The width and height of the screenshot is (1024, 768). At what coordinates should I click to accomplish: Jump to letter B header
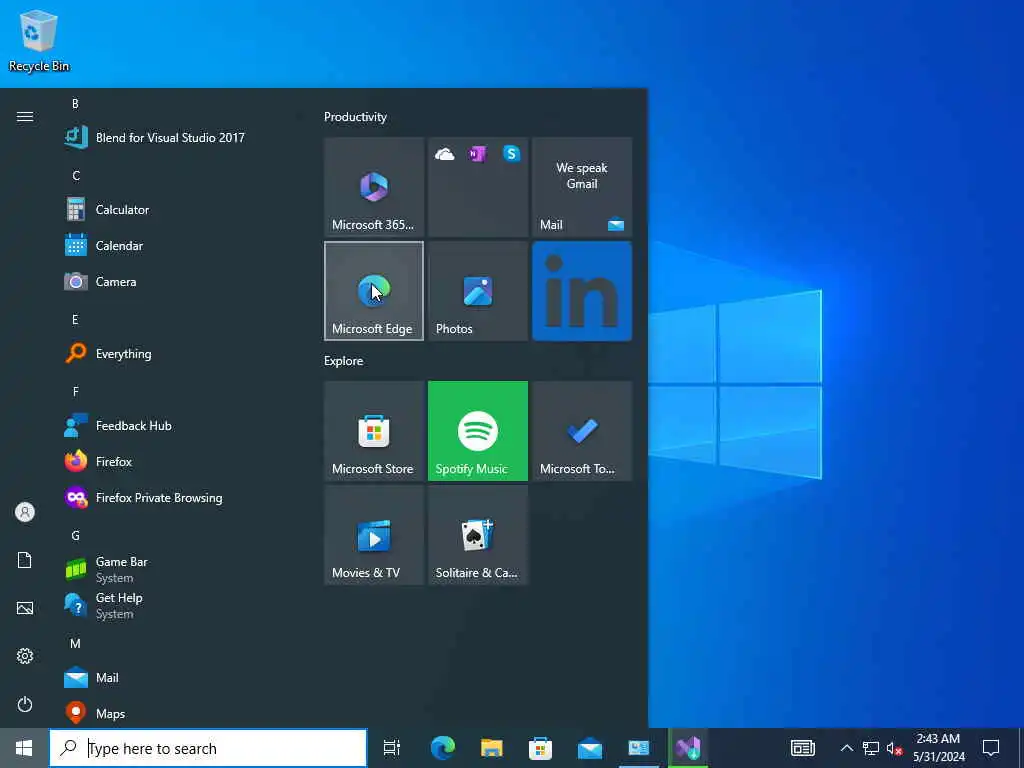pos(75,104)
